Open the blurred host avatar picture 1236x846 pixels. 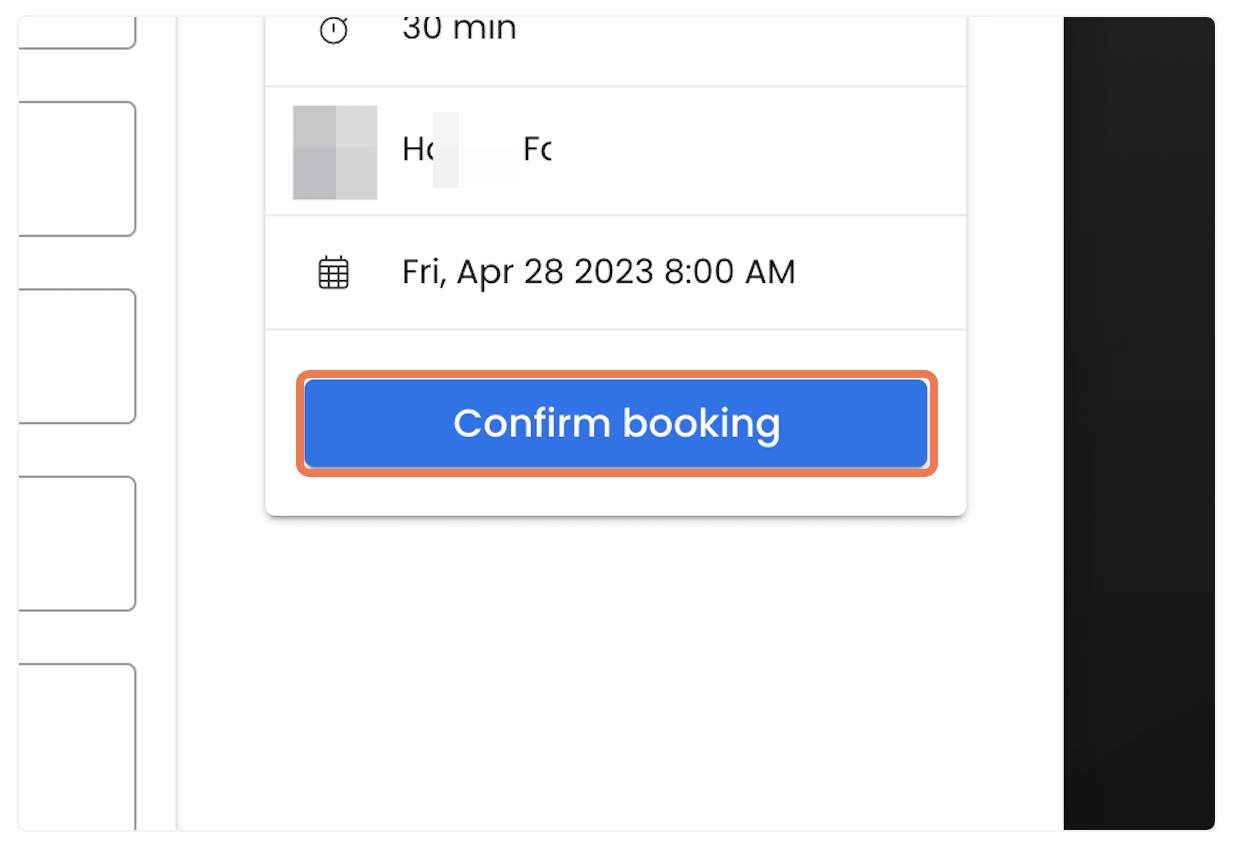tap(335, 152)
